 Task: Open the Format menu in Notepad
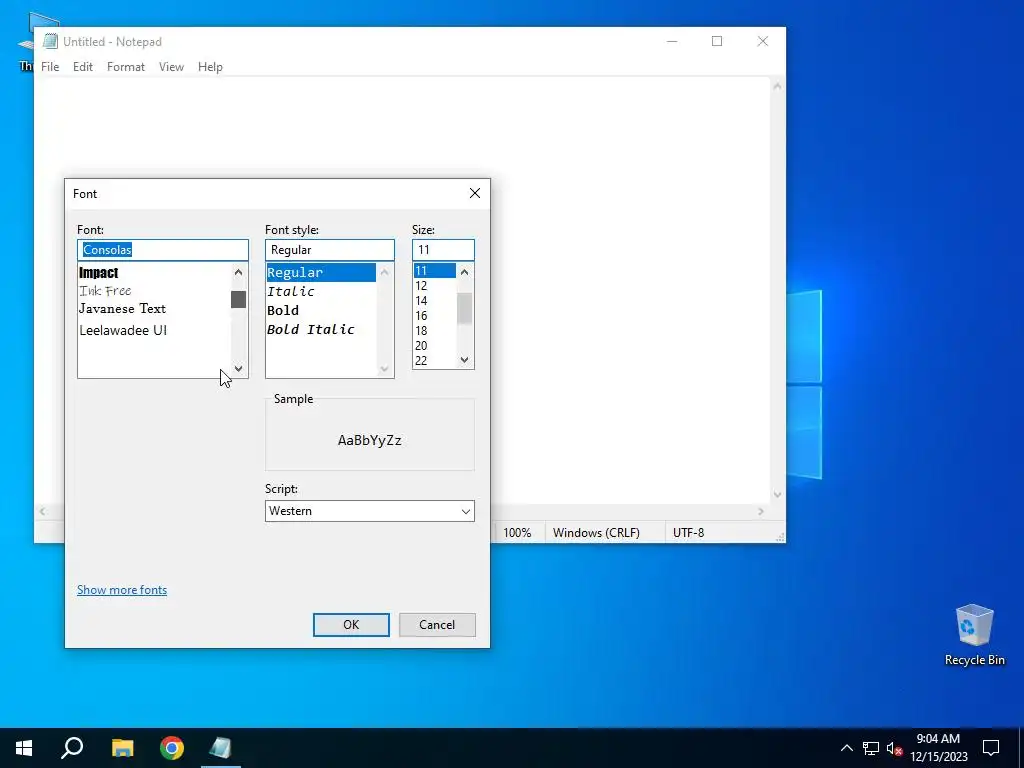(125, 67)
